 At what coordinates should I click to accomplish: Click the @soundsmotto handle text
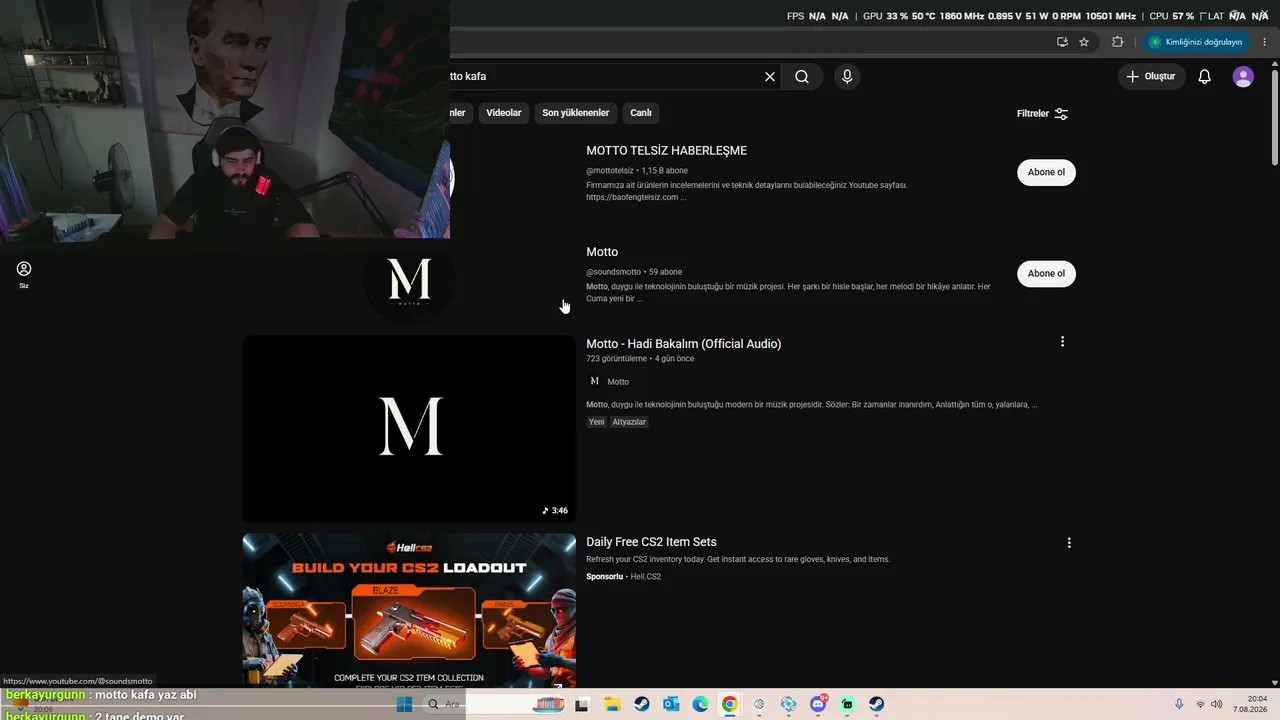(613, 272)
